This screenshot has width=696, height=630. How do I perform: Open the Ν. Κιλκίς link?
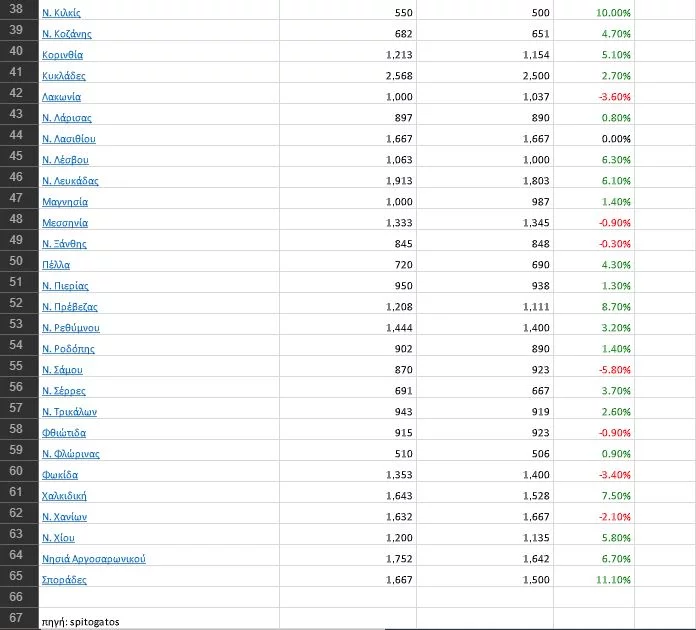[x=61, y=13]
